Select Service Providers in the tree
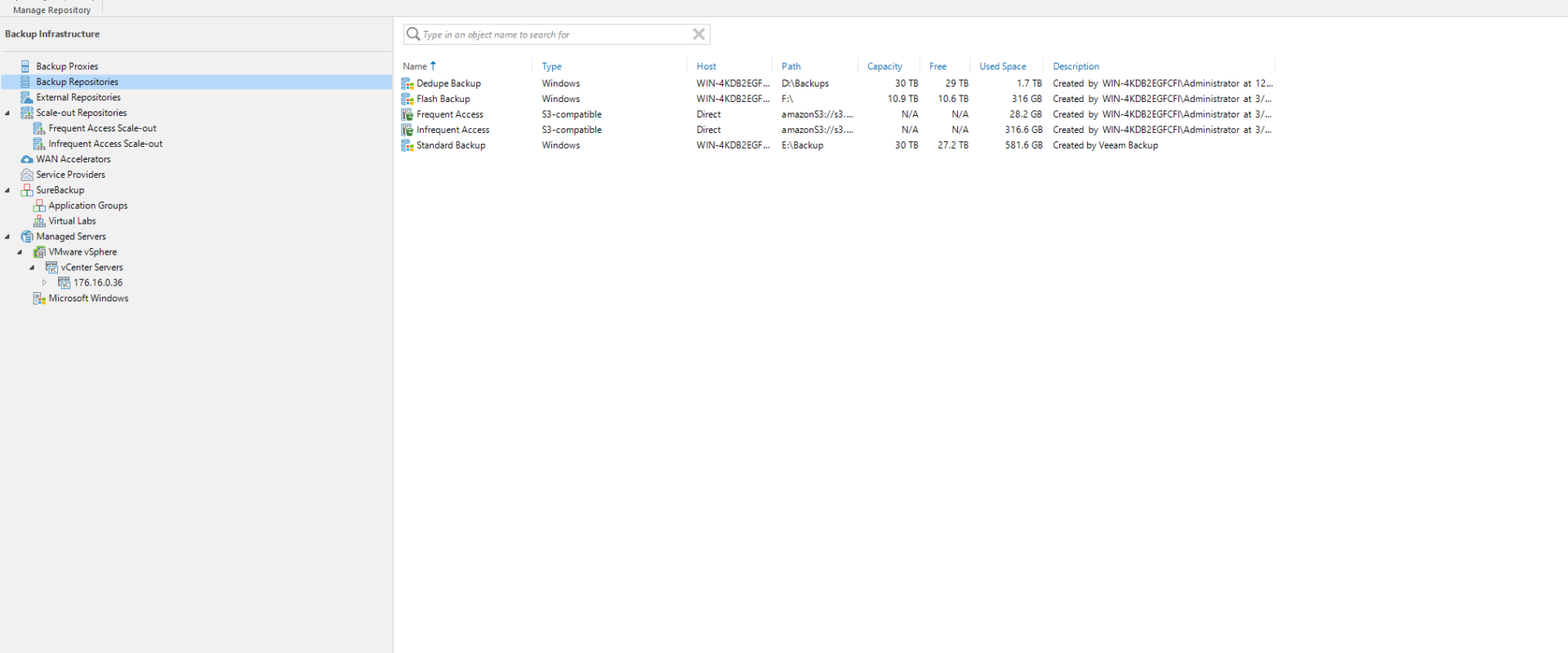The height and width of the screenshot is (653, 1568). (x=71, y=175)
